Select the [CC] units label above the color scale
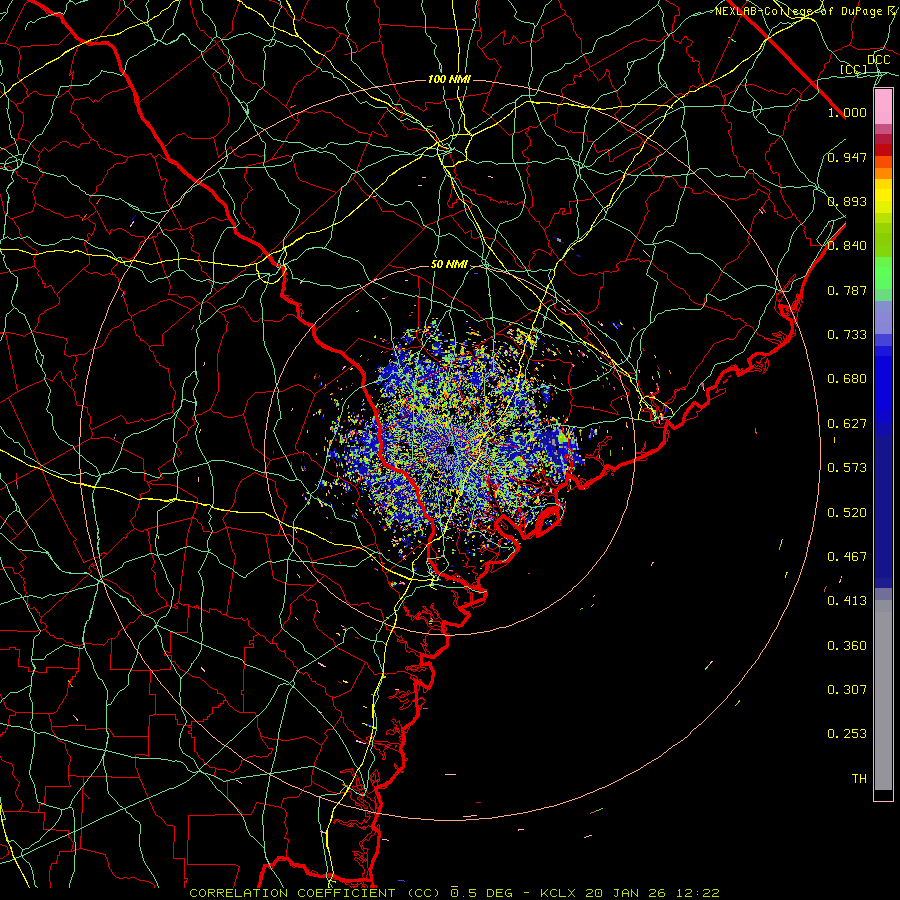This screenshot has width=900, height=900. [853, 69]
